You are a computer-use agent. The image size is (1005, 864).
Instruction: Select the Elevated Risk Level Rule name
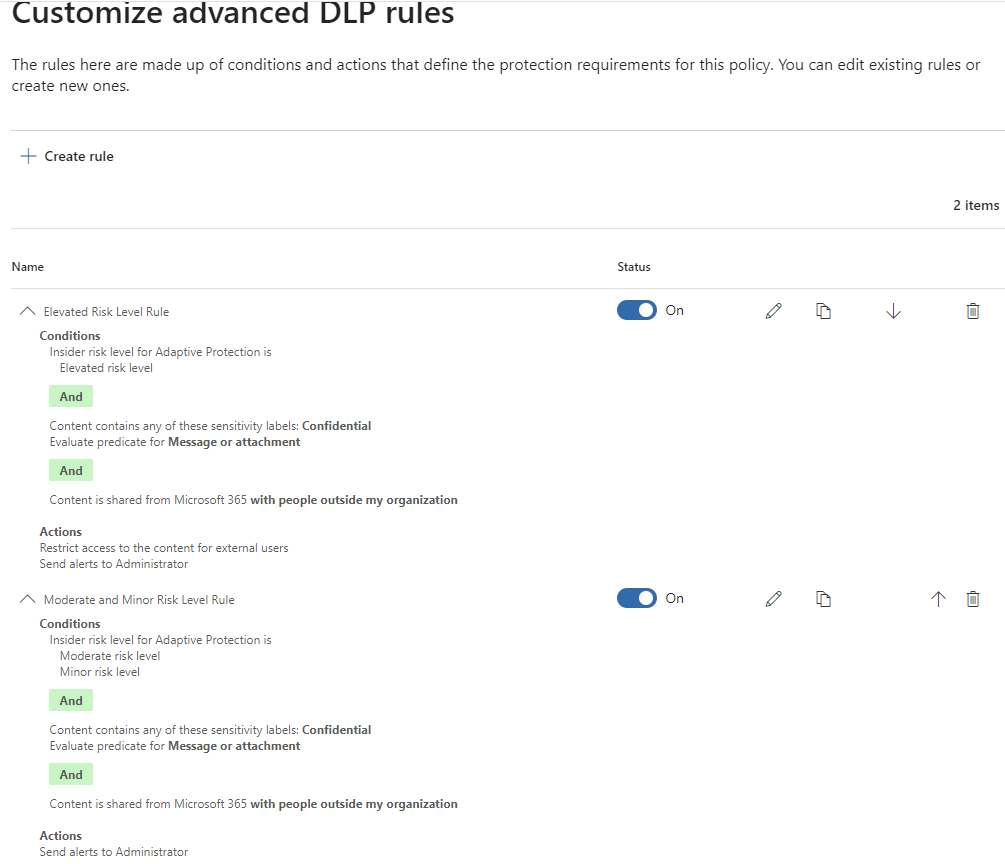(x=106, y=312)
